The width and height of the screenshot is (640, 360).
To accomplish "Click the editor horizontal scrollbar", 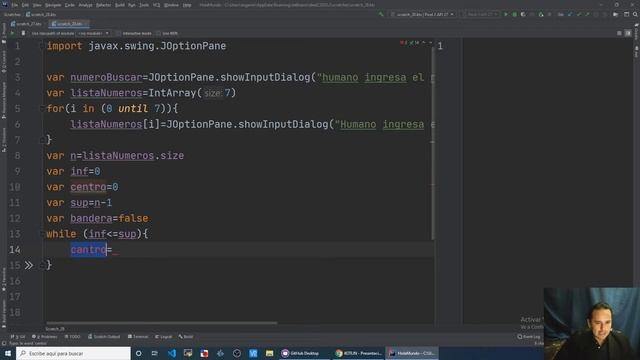I will 162,323.
